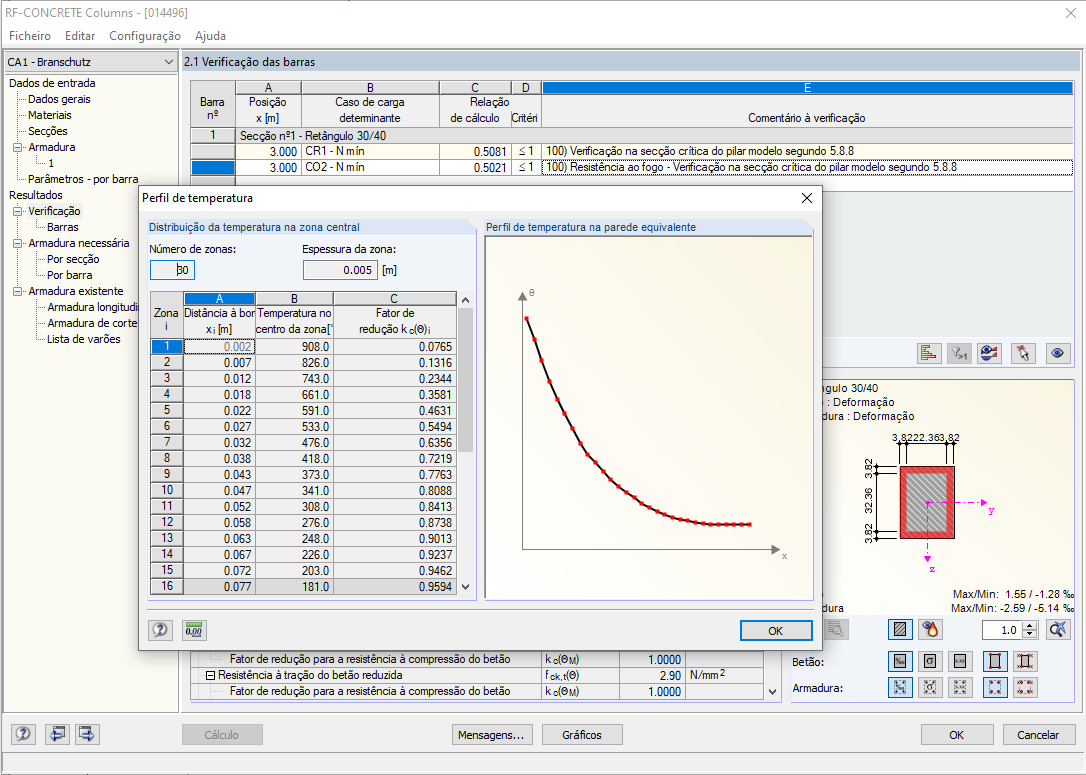Screen dimensions: 1086x775
Task: Click the filter greater-than-1 icon
Action: (959, 353)
